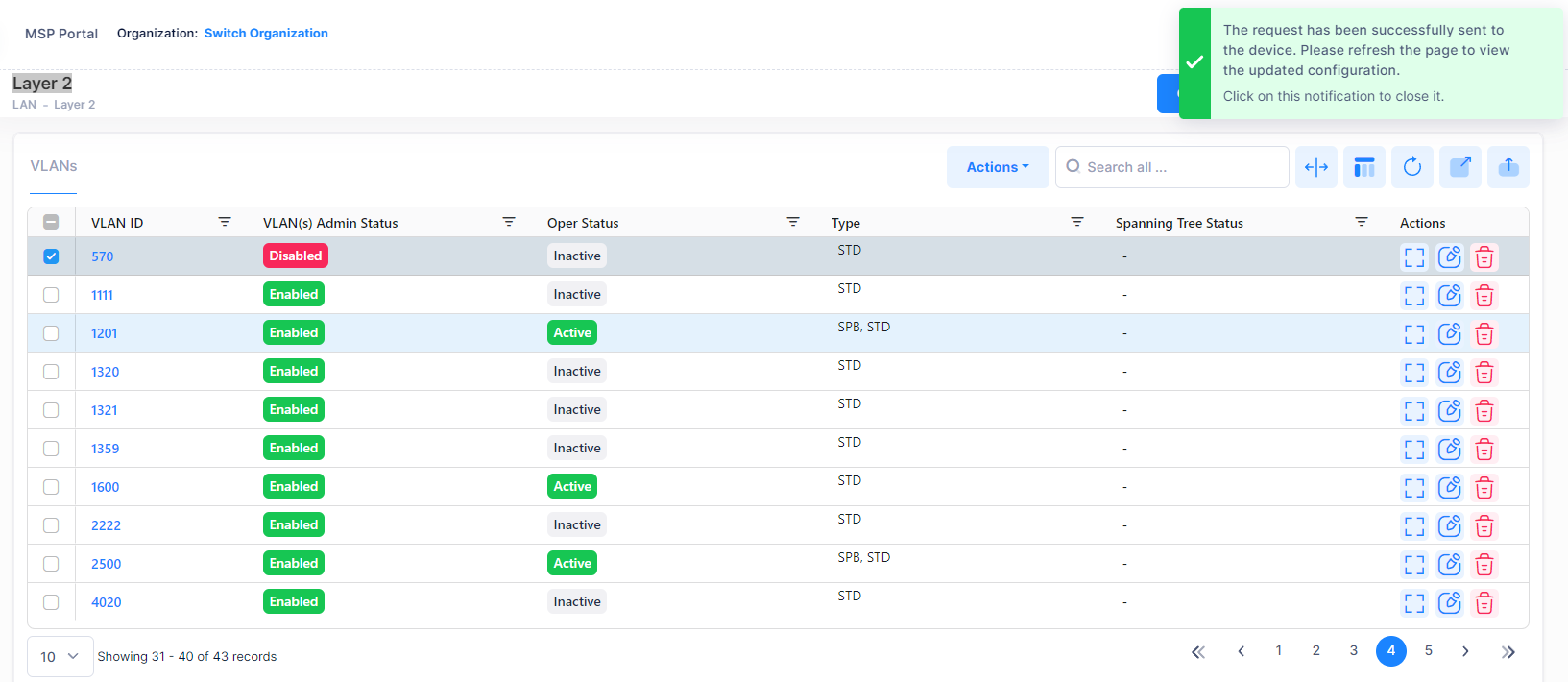
Task: Open the page size dropdown showing 10
Action: pos(60,657)
